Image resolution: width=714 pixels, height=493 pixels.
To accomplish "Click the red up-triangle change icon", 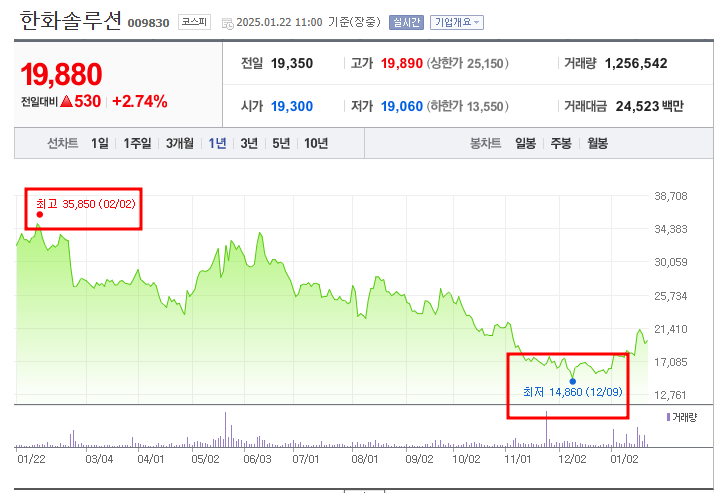I will coord(66,101).
